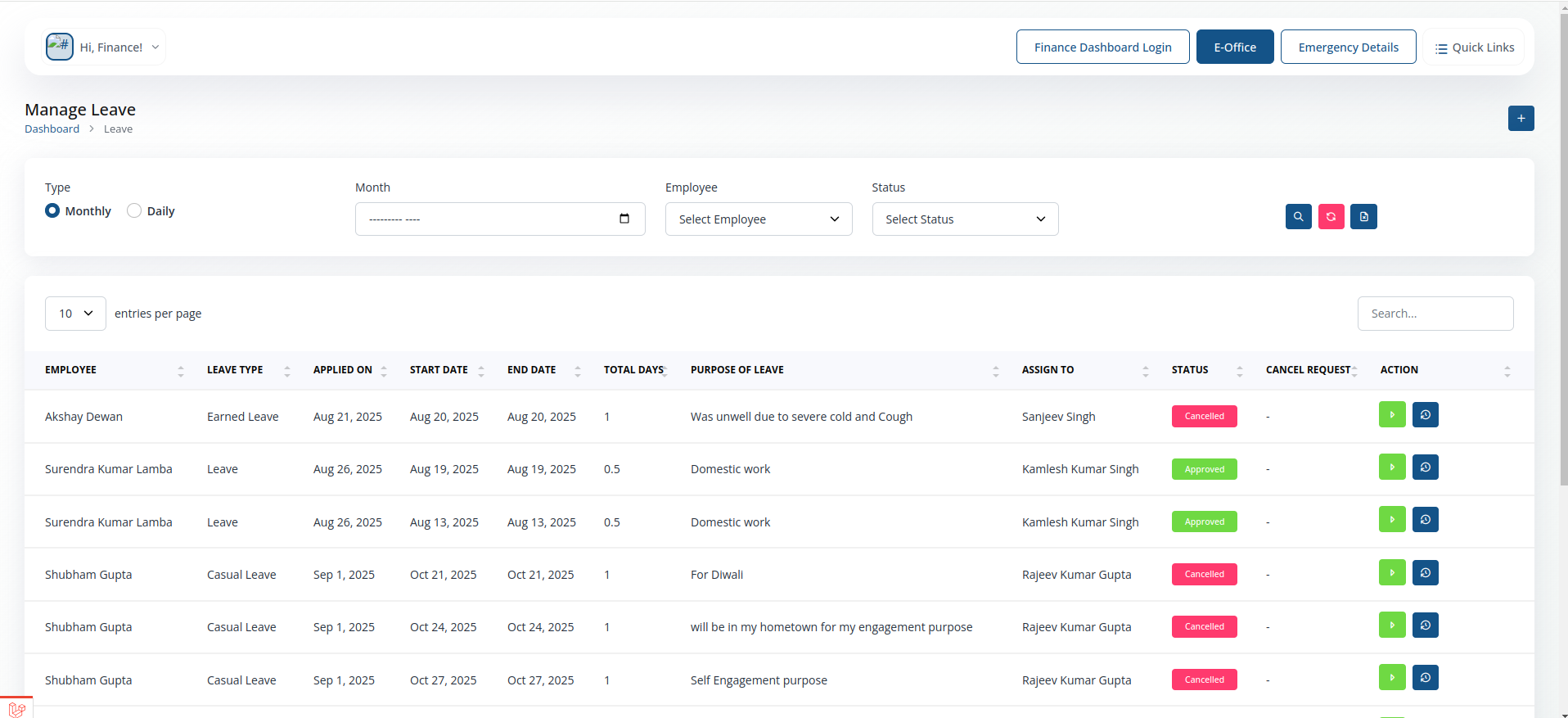Click Sanjeev Singh in Assign To column
Screen dimensions: 1568x718
point(1058,417)
